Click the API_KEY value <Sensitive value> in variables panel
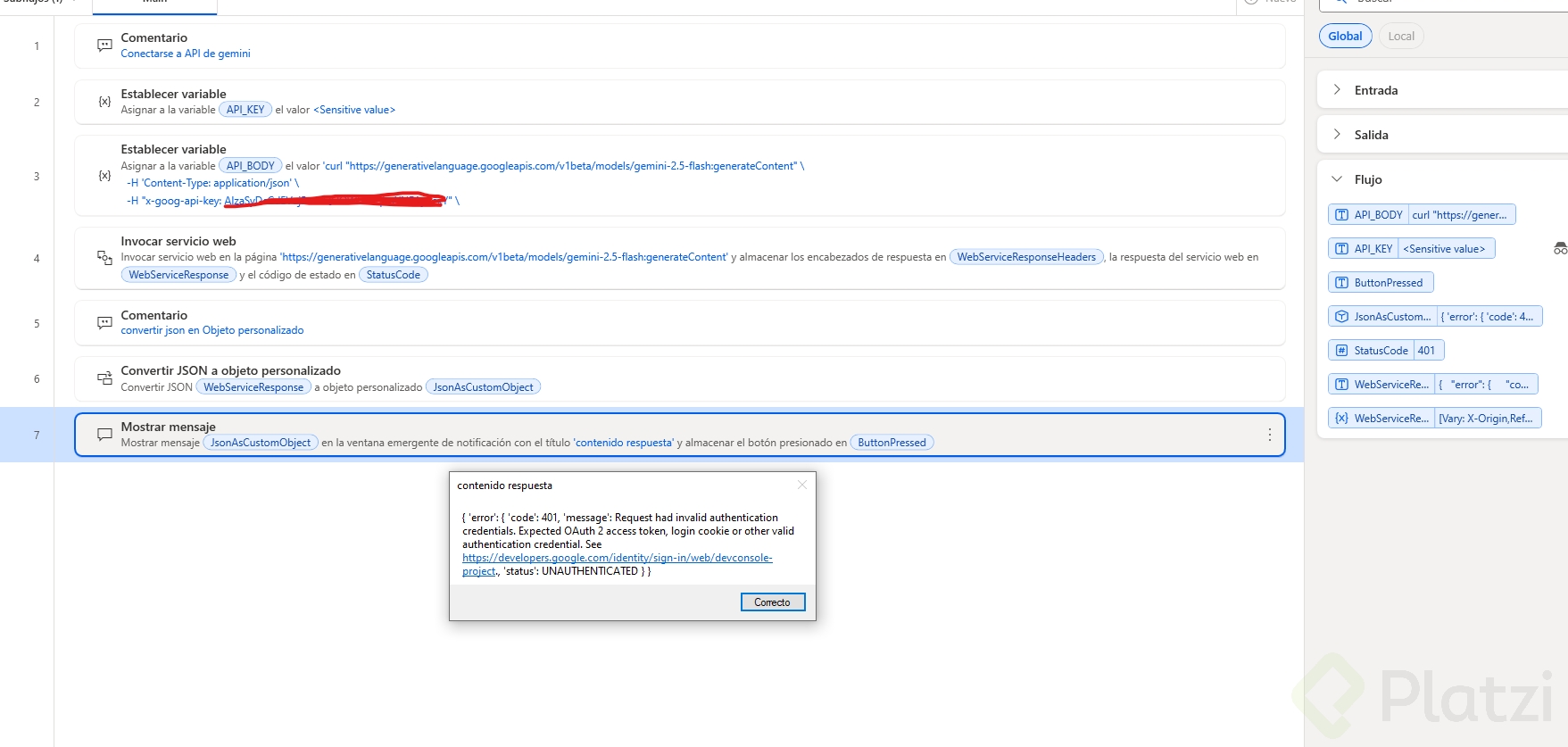 1445,249
